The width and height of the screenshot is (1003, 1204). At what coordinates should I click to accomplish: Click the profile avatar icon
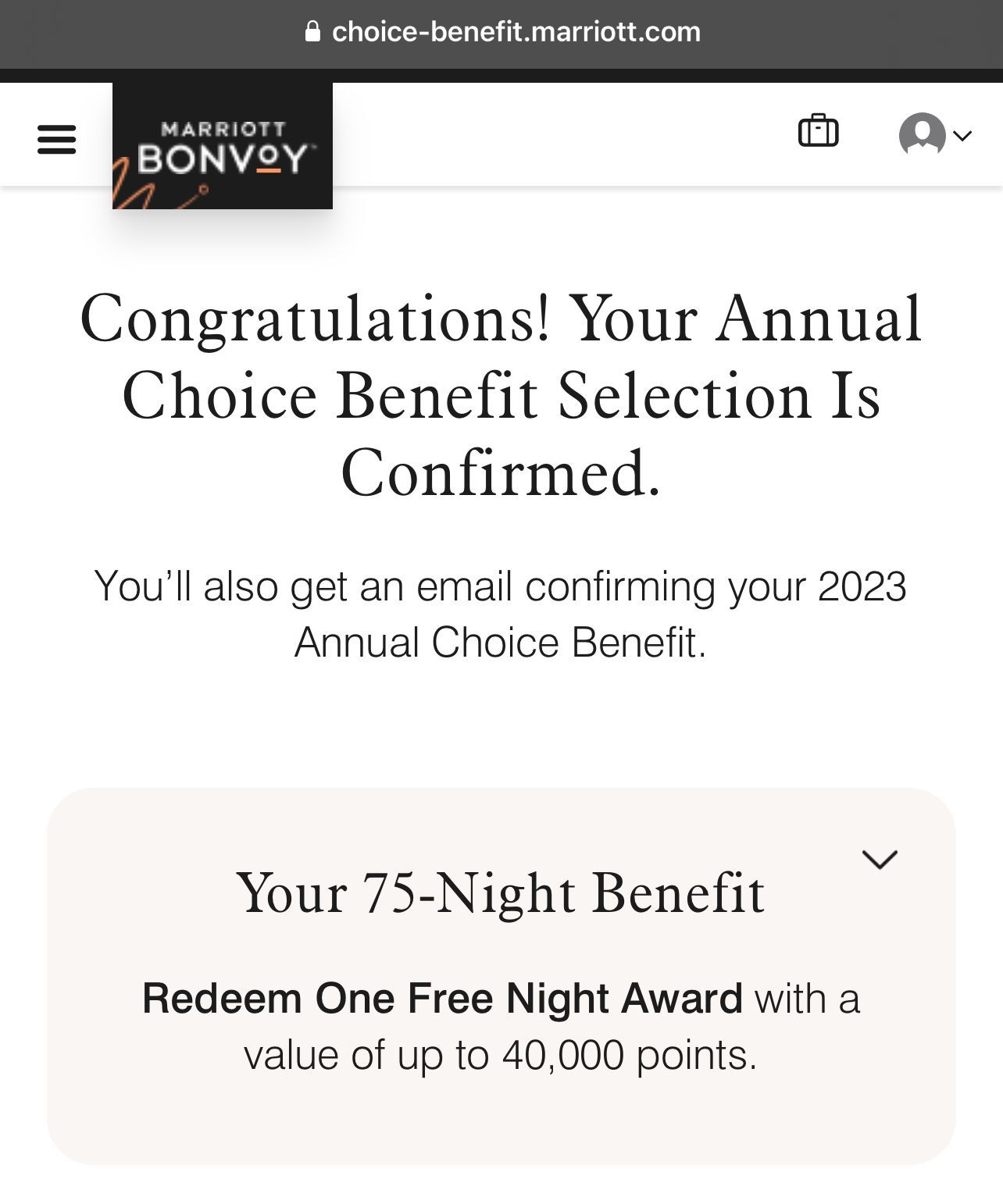coord(922,134)
